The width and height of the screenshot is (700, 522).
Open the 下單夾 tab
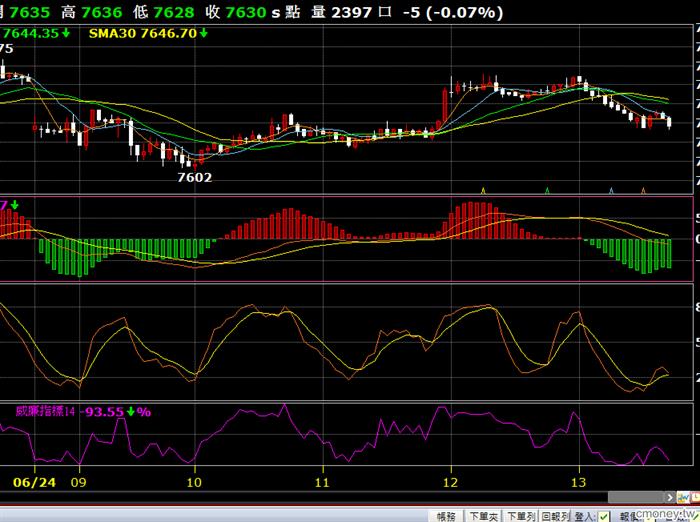pos(483,516)
